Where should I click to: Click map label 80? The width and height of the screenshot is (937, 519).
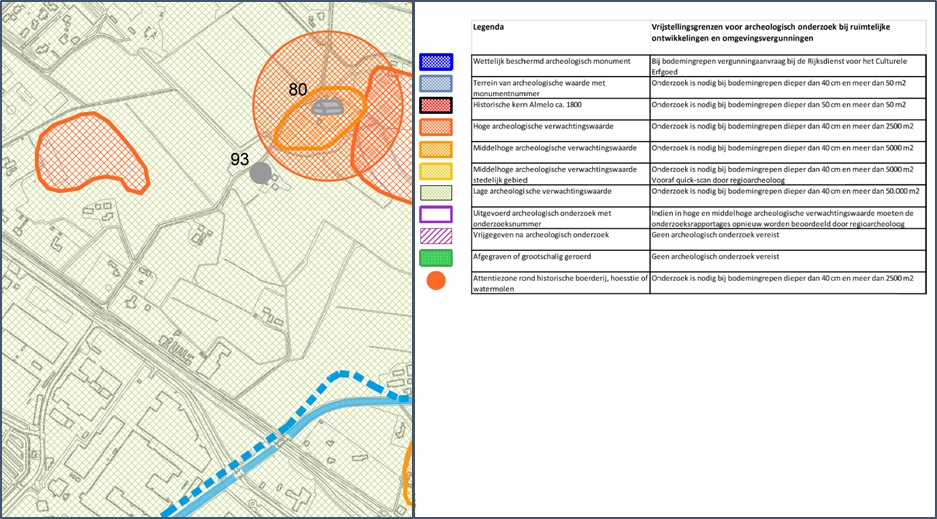(x=298, y=90)
